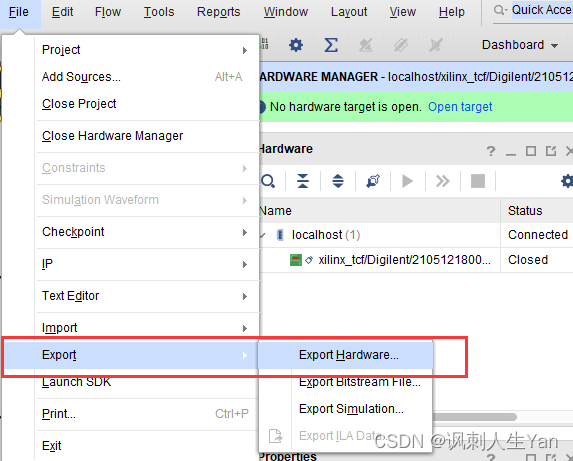
Task: Click the xilinx_tcf target board icon
Action: tap(296, 260)
